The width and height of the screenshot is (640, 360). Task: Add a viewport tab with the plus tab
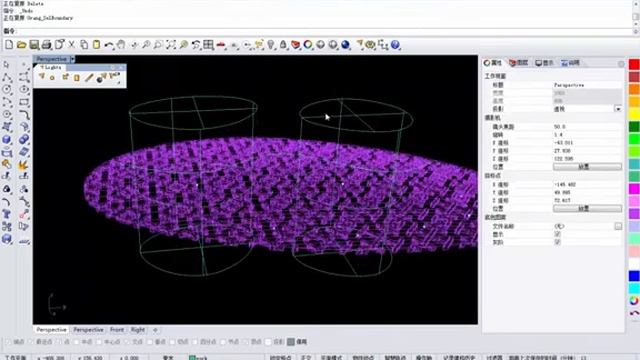click(x=155, y=329)
